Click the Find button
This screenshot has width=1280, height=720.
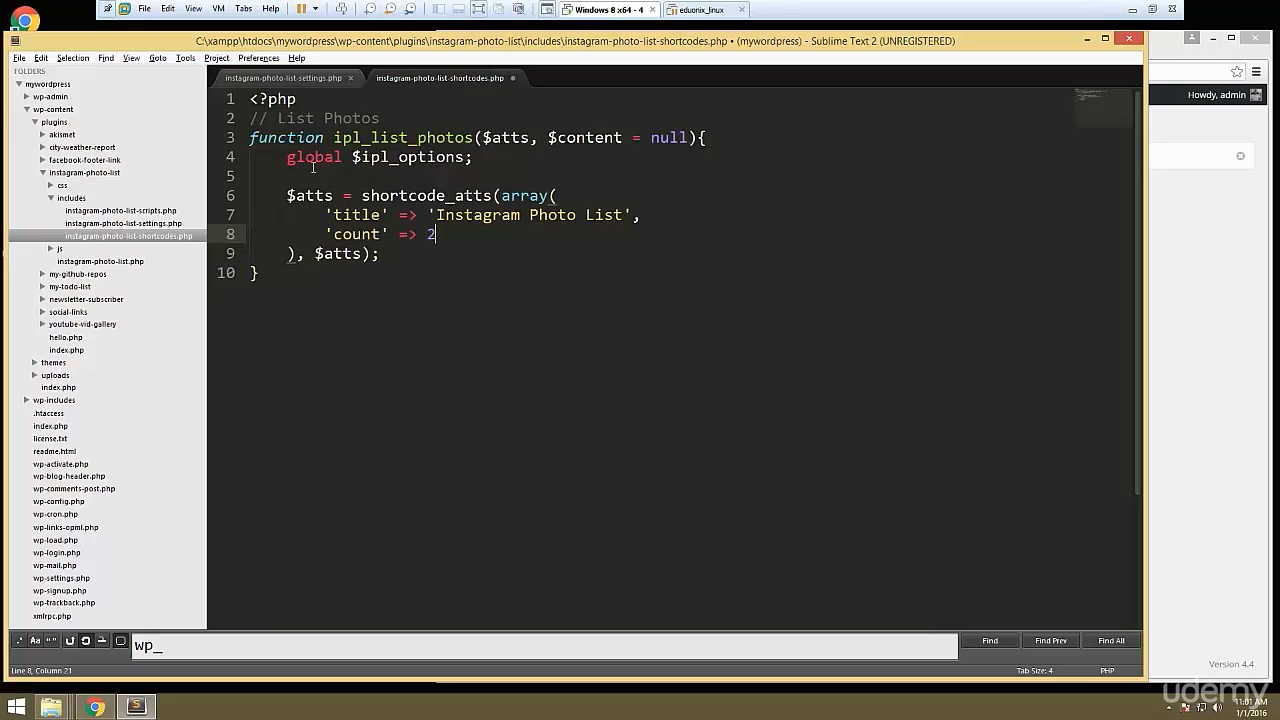tap(990, 641)
